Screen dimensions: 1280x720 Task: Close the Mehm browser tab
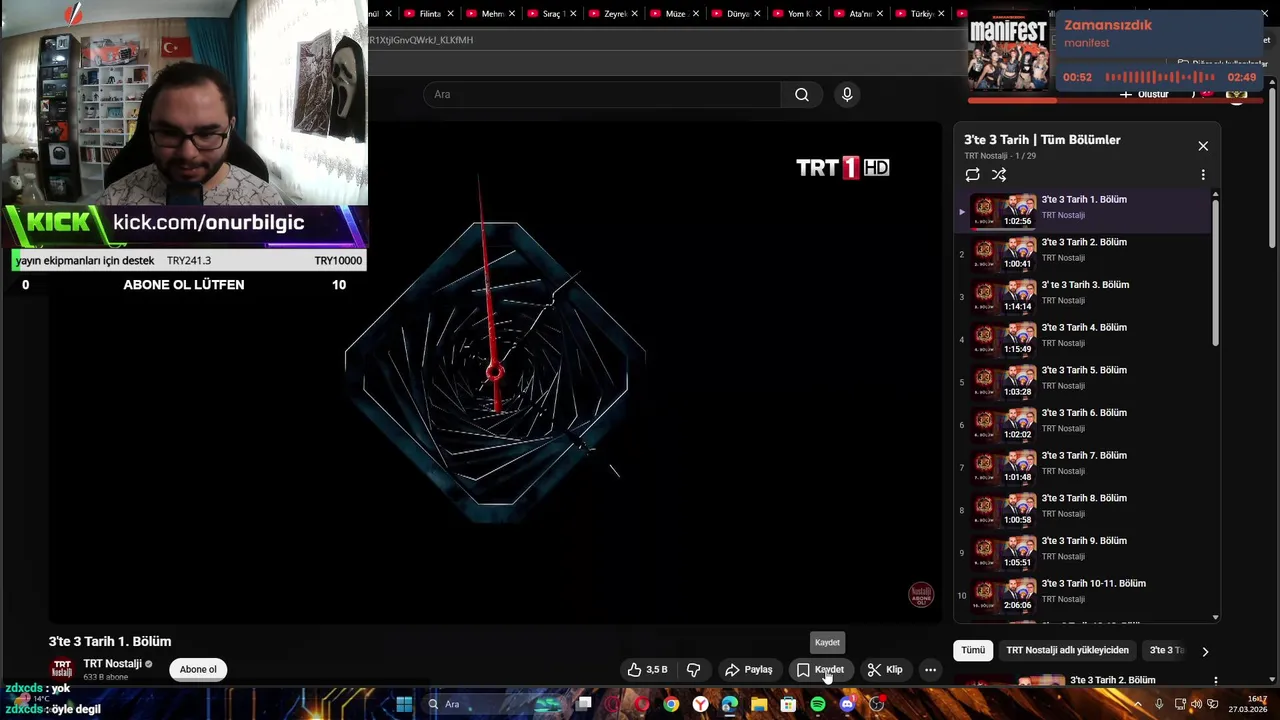pos(512,14)
